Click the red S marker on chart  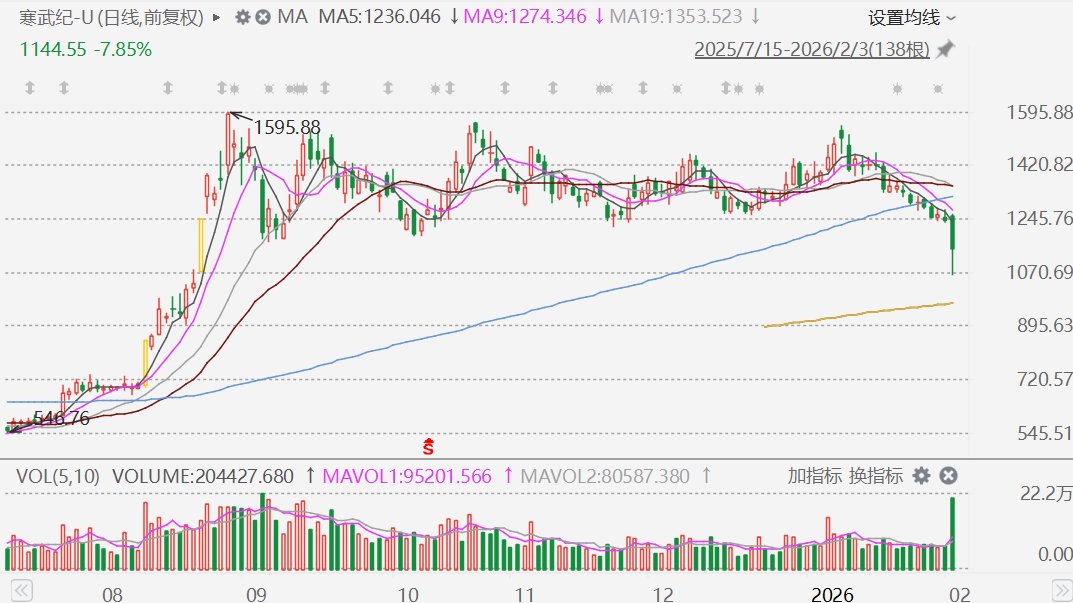[428, 446]
